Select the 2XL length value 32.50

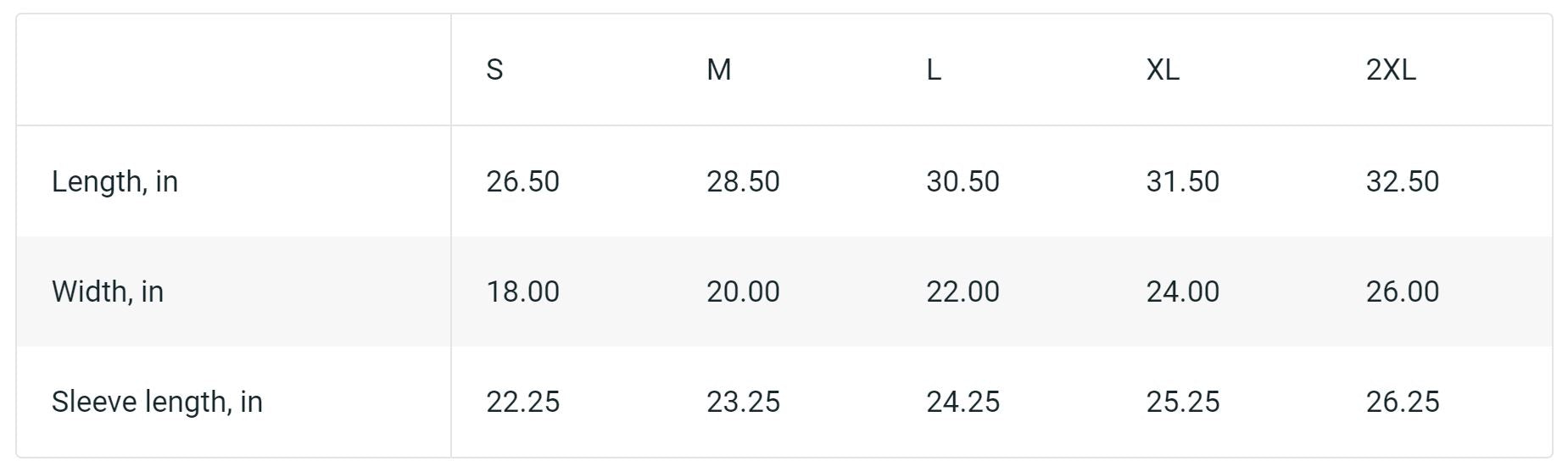[1402, 181]
